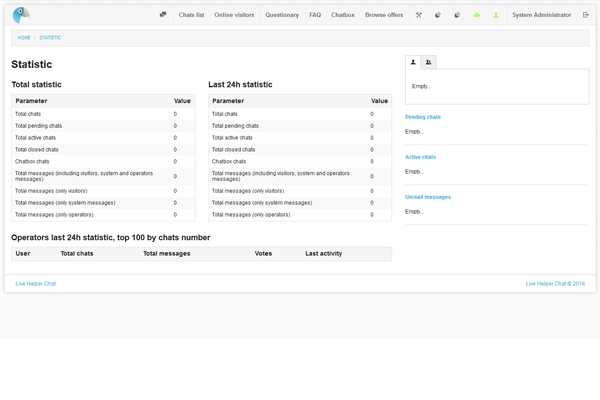Click the Votes column header
This screenshot has height=400, width=600.
pyautogui.click(x=263, y=254)
